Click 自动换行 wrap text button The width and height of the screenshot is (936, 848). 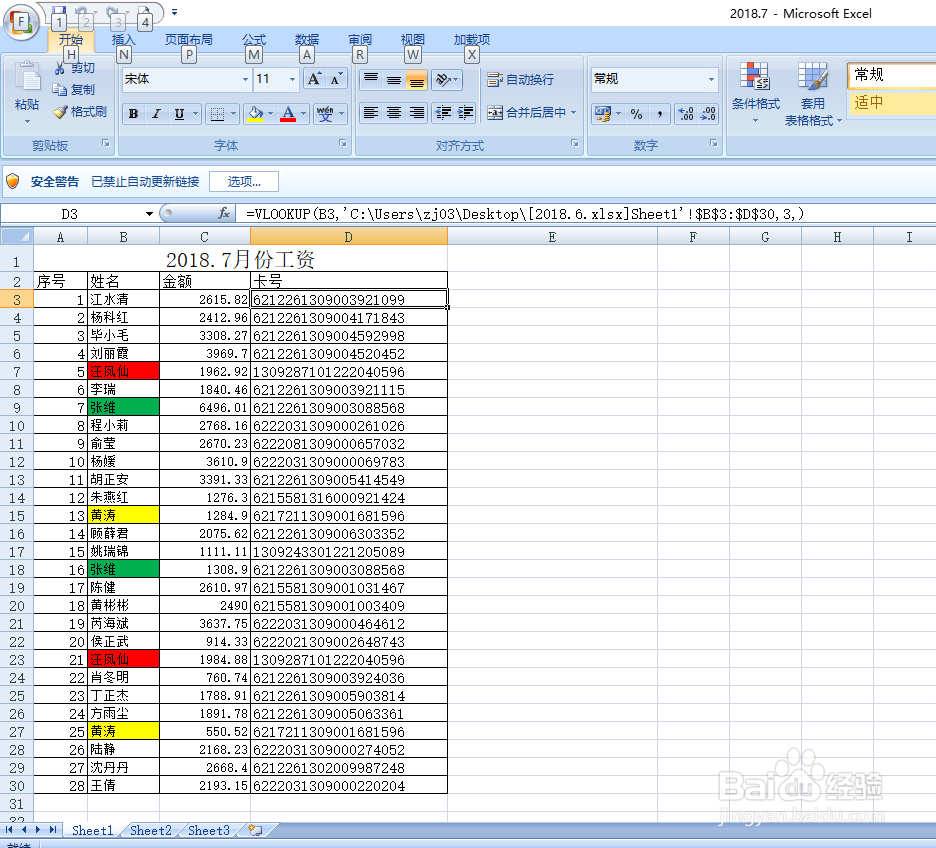pyautogui.click(x=521, y=79)
